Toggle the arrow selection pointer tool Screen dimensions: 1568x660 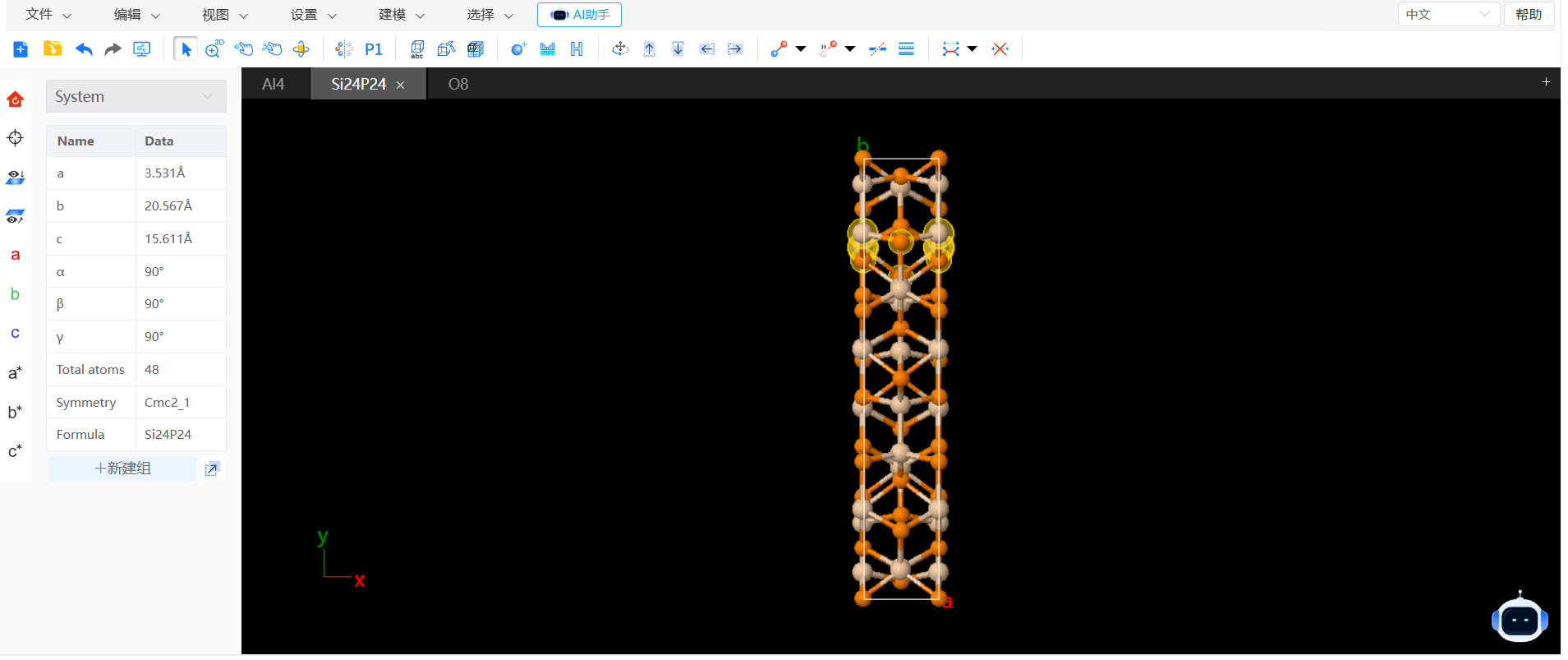point(186,49)
